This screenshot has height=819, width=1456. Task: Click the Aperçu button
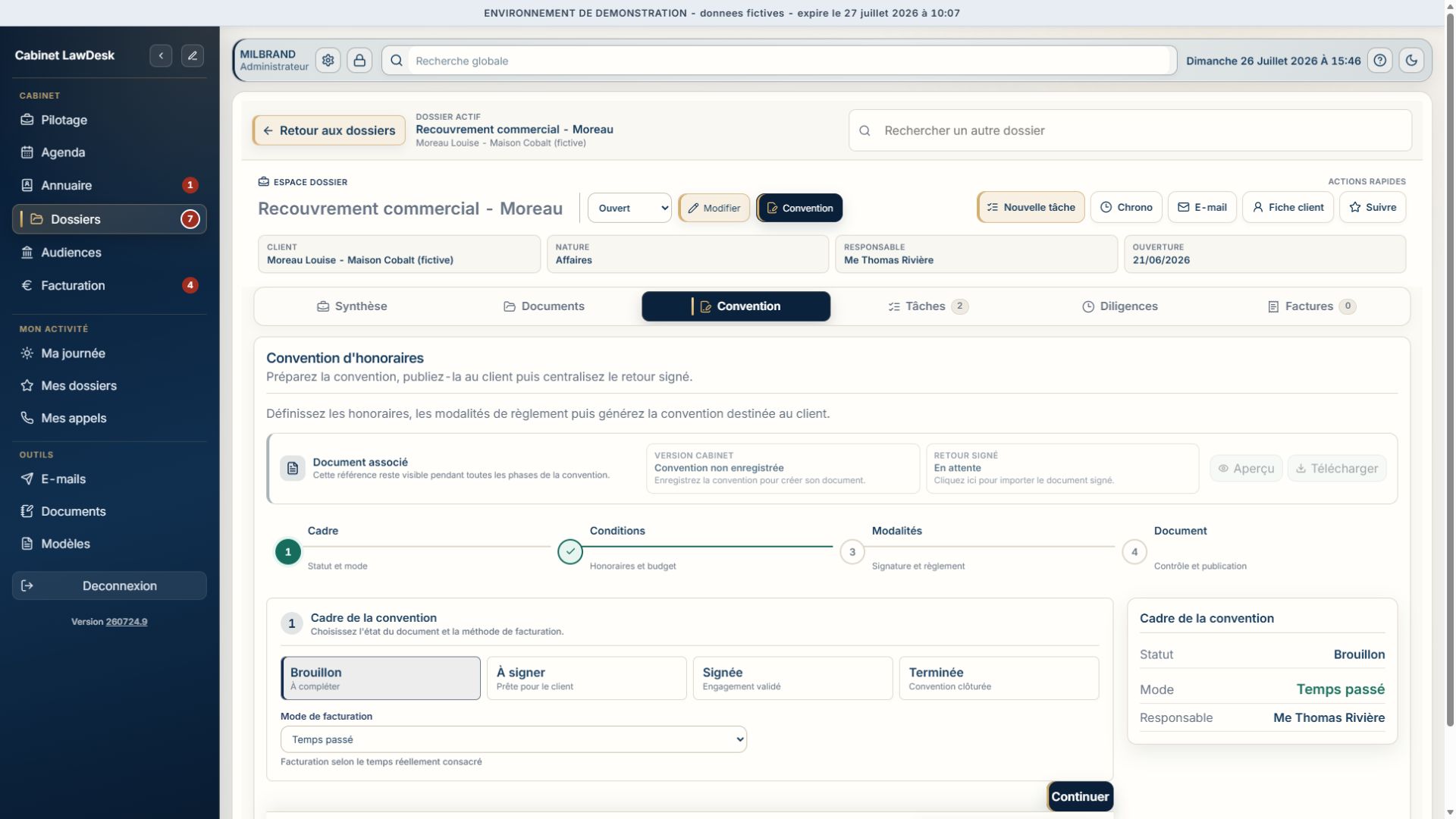tap(1246, 469)
